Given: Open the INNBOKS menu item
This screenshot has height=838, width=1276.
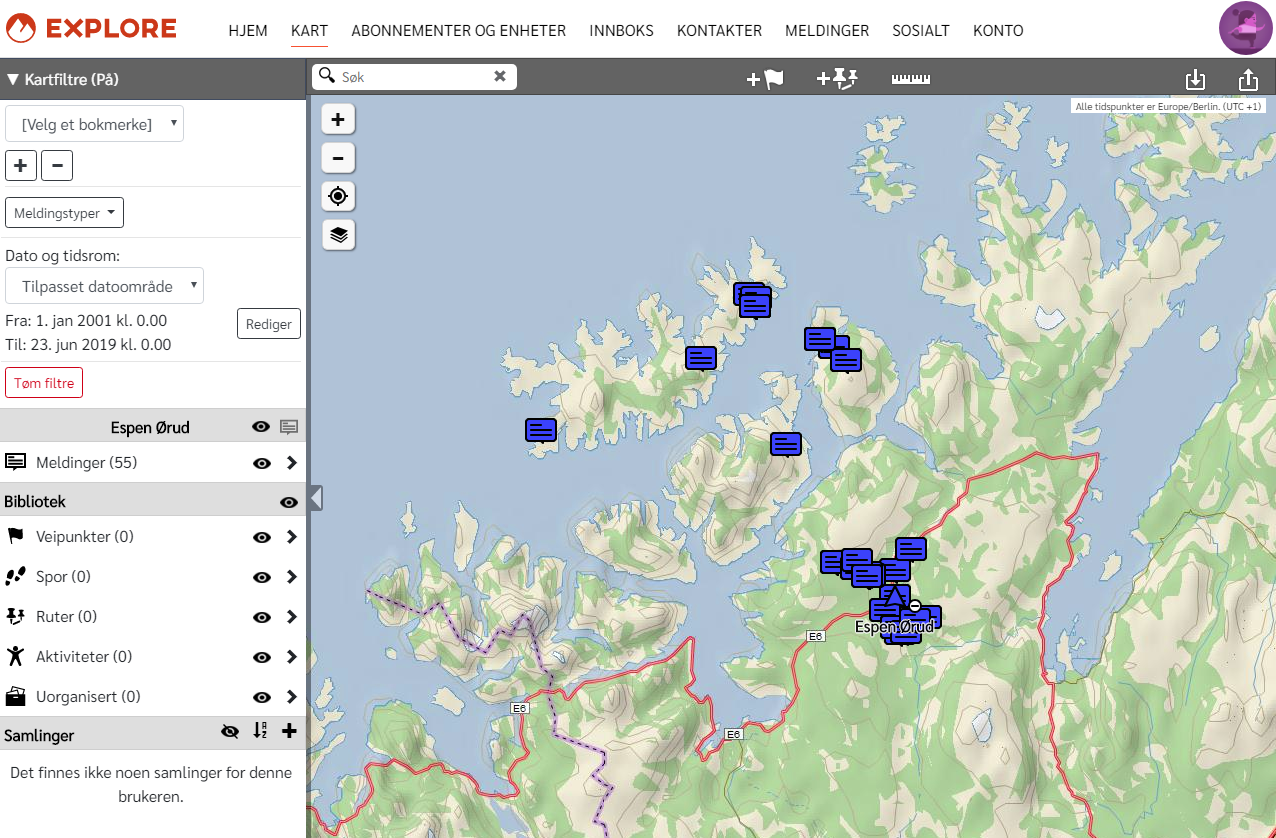Looking at the screenshot, I should (x=621, y=31).
